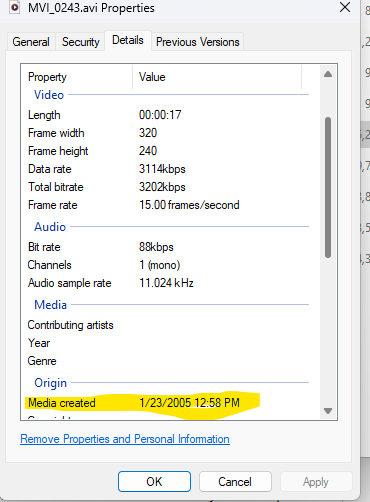The width and height of the screenshot is (370, 502).
Task: Click the vertical scrollbar thumb
Action: pos(328,187)
